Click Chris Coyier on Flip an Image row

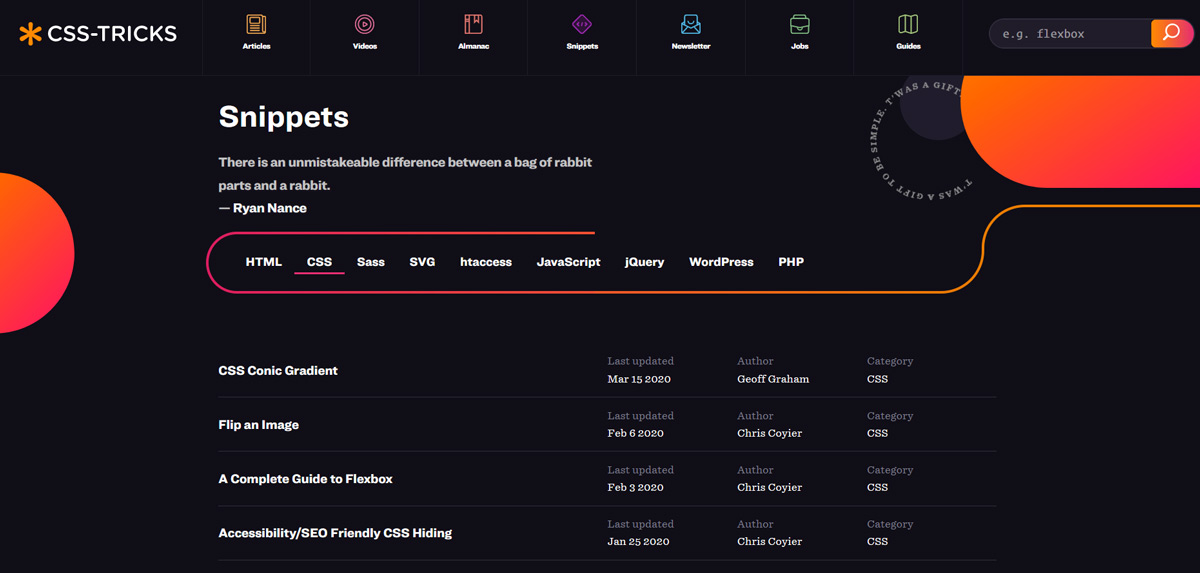(770, 434)
